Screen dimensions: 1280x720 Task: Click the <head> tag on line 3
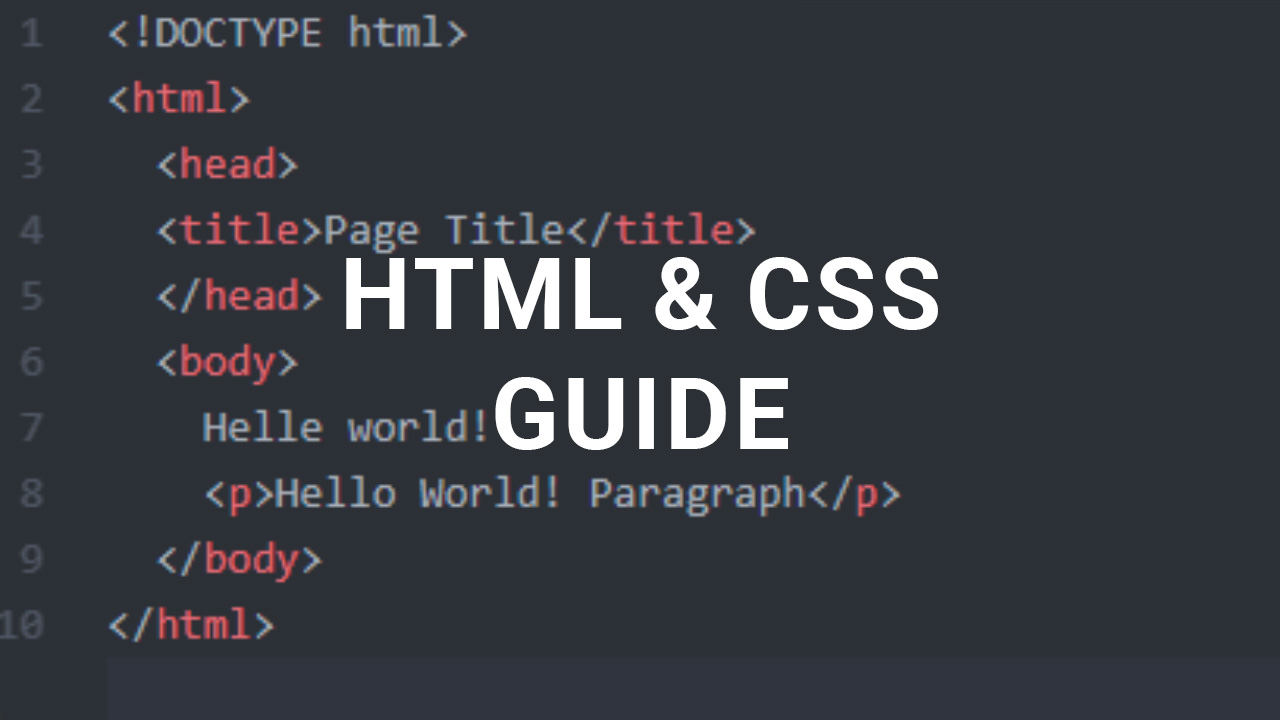point(227,164)
